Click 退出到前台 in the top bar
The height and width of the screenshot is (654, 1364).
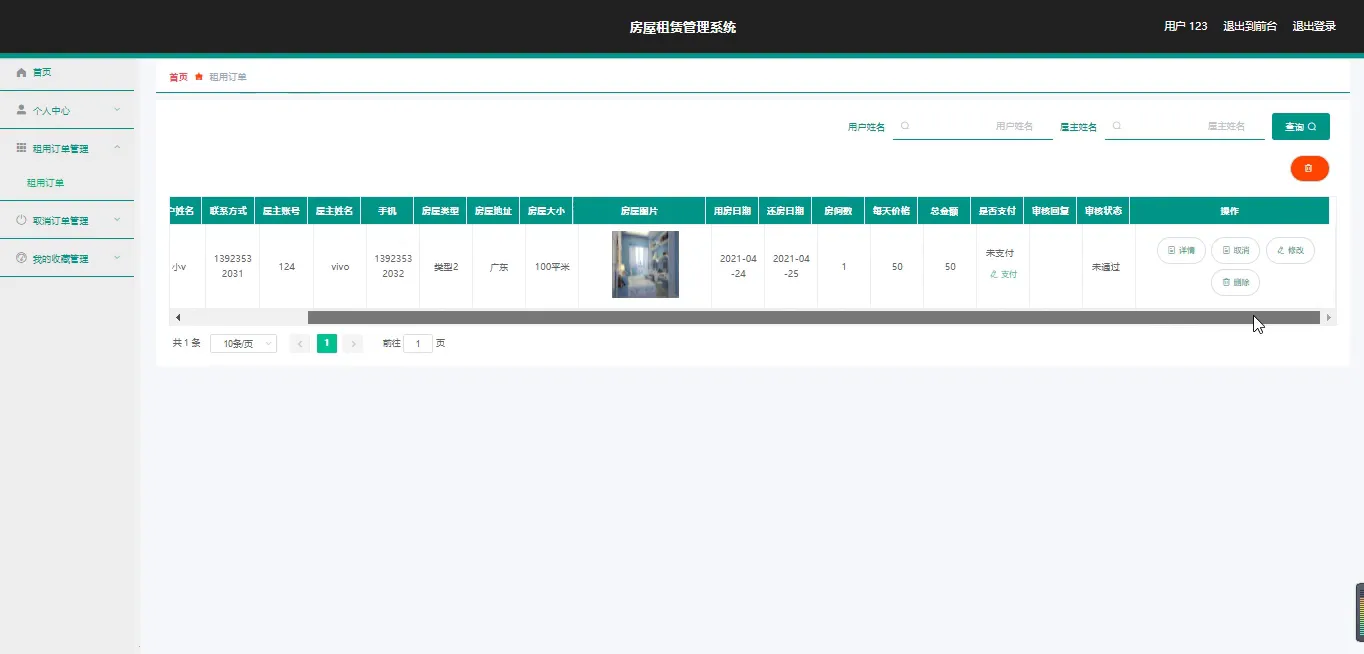point(1250,26)
